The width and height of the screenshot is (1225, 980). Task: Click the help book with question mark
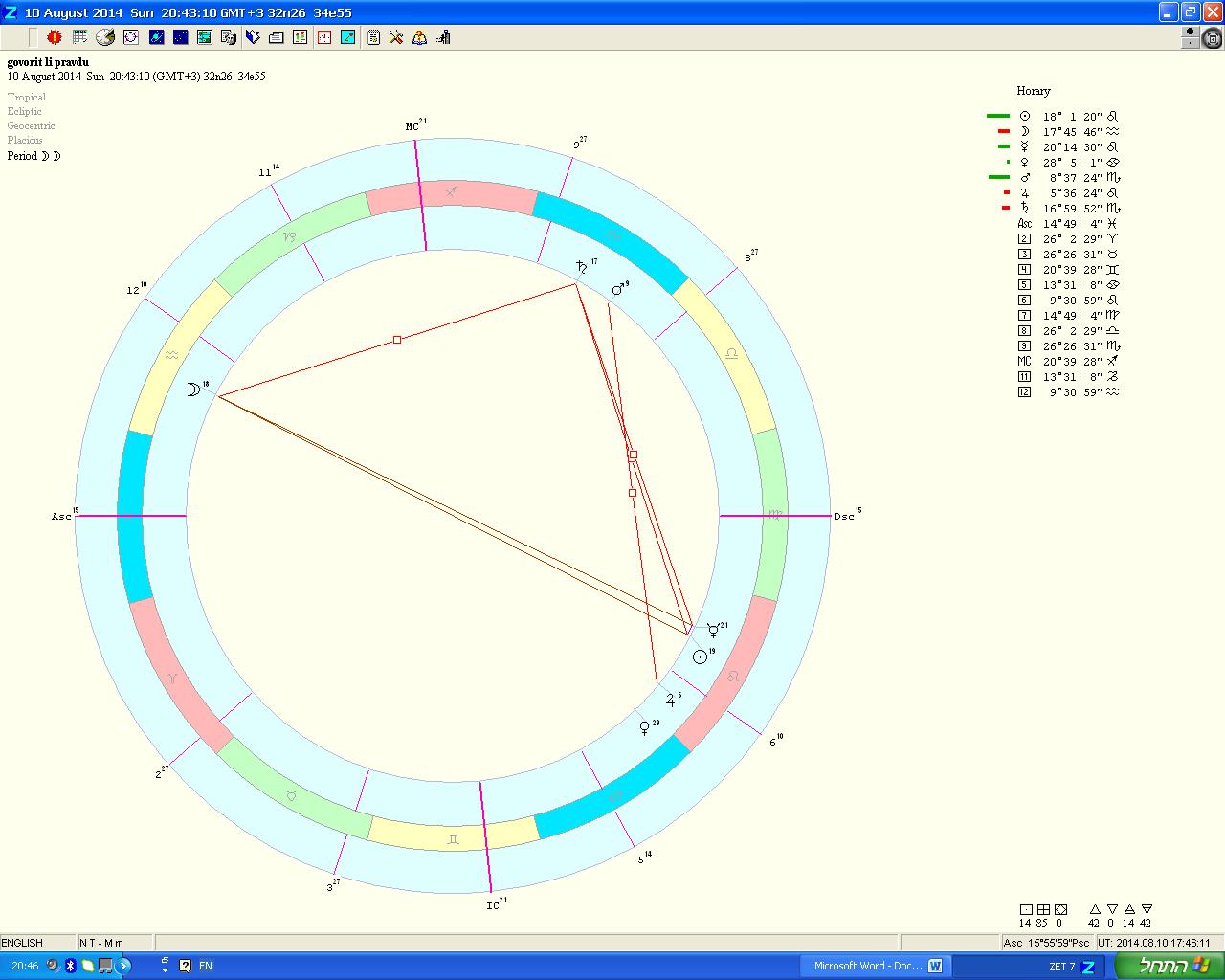[x=419, y=37]
